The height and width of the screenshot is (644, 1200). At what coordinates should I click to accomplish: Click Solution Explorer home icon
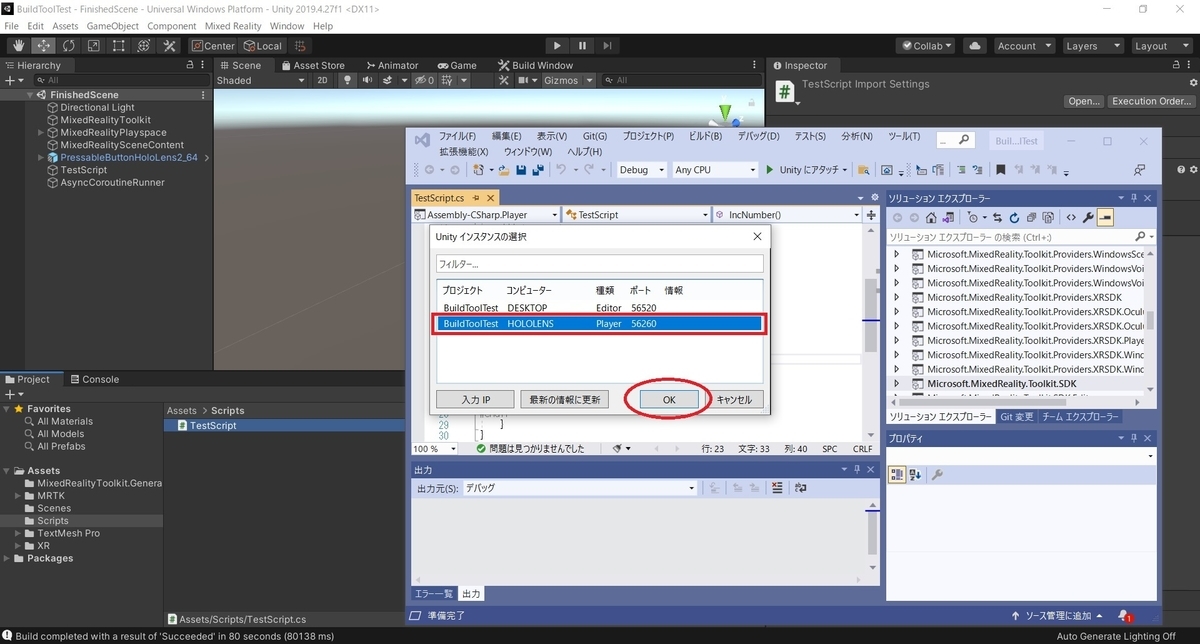[931, 217]
